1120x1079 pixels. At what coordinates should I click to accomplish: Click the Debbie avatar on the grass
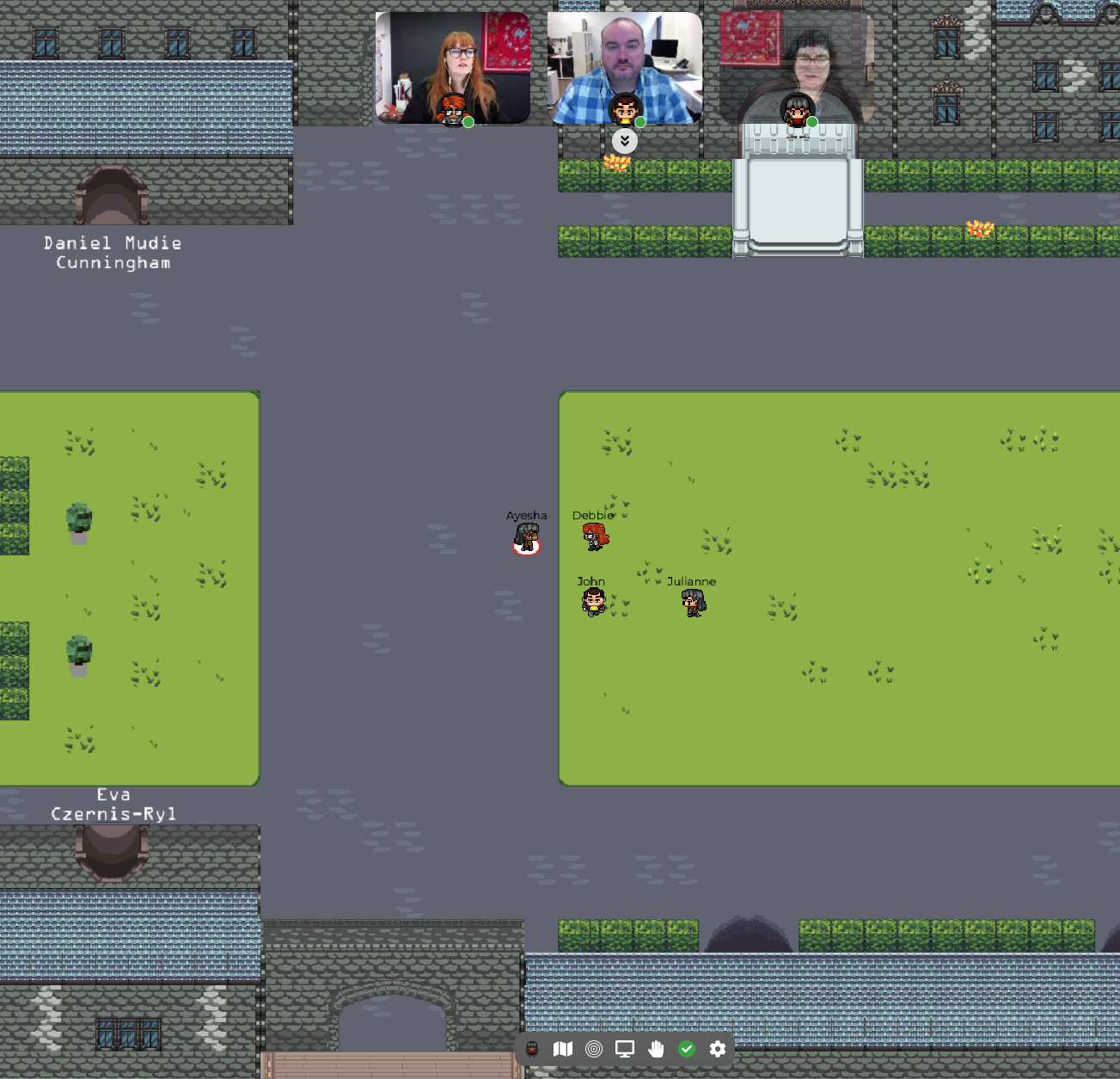pos(595,537)
